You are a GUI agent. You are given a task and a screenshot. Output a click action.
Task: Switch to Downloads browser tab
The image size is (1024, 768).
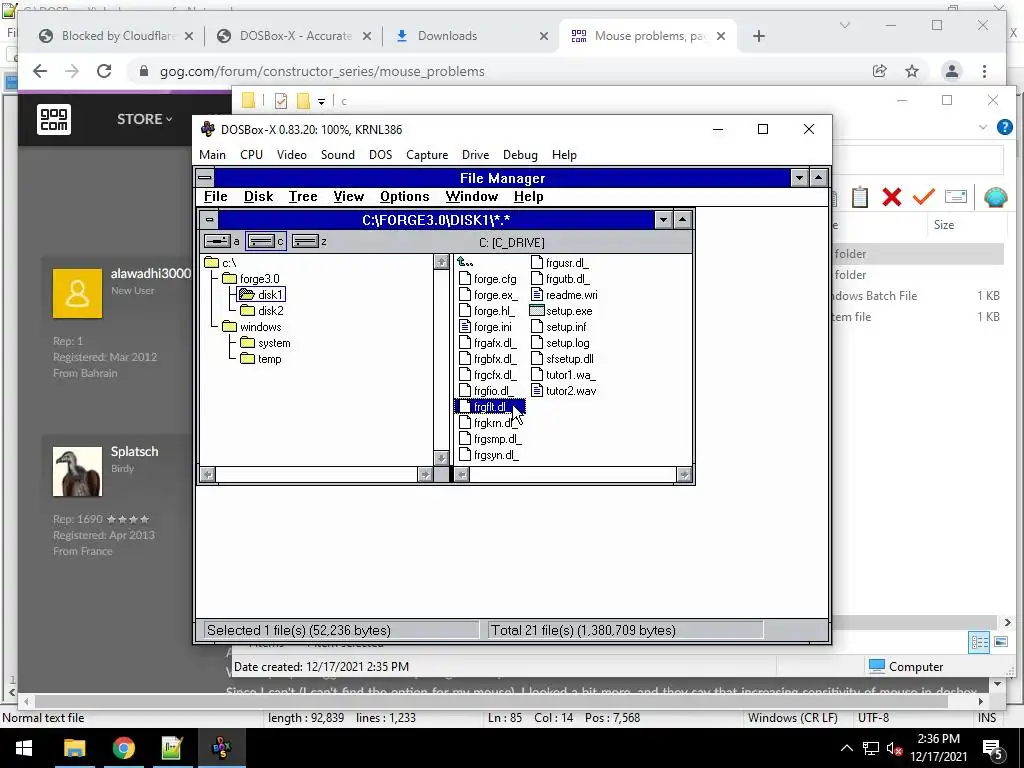(x=472, y=36)
